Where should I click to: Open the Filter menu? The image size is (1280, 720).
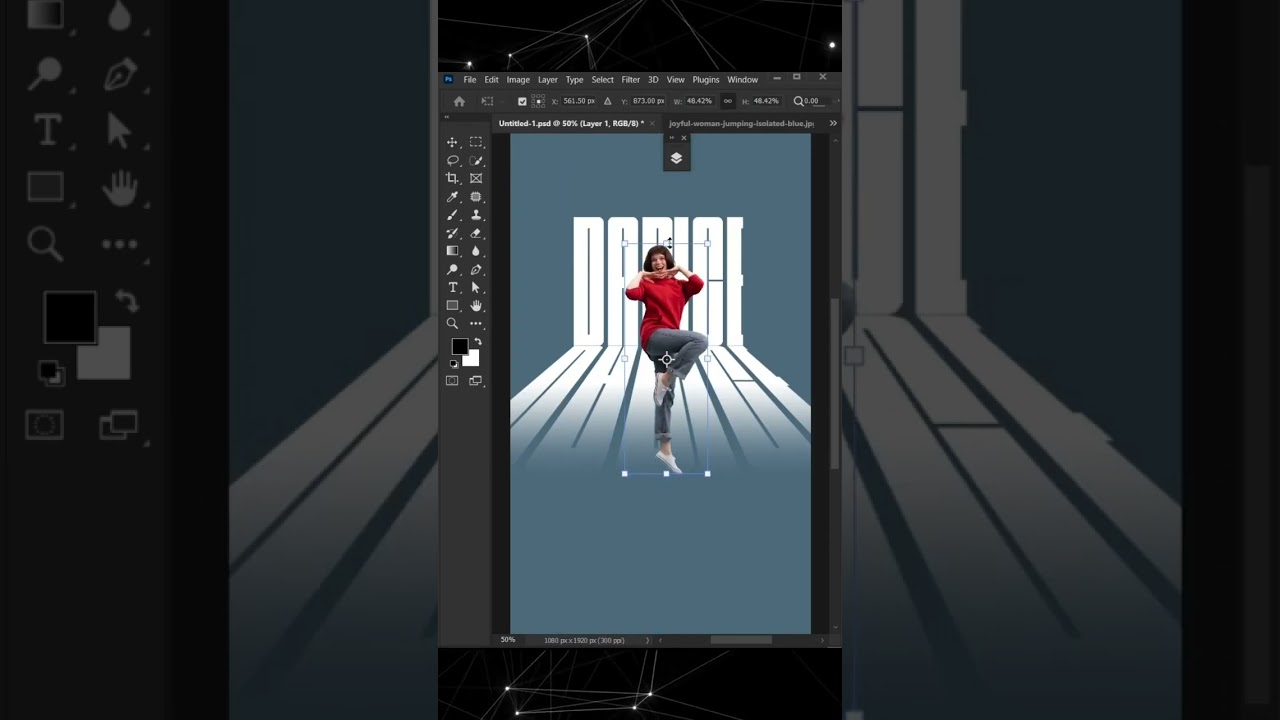pos(631,80)
